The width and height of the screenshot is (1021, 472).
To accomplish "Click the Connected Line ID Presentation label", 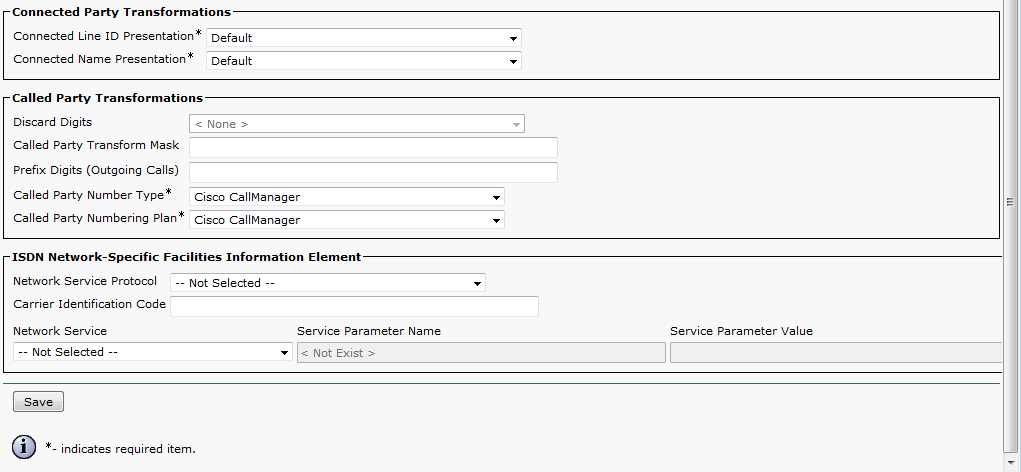I will tap(103, 36).
